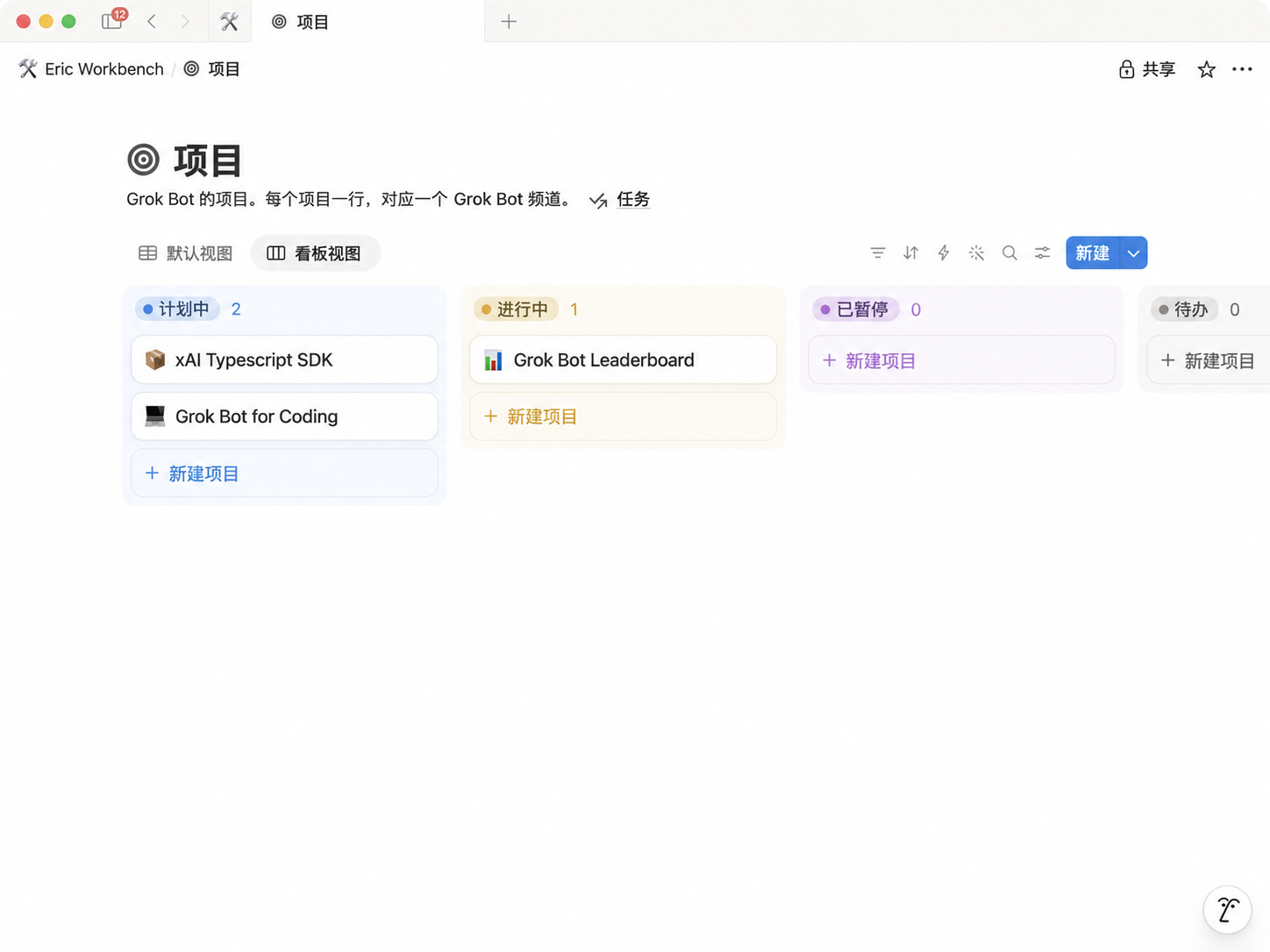Select the 看板视图 tab

(315, 253)
